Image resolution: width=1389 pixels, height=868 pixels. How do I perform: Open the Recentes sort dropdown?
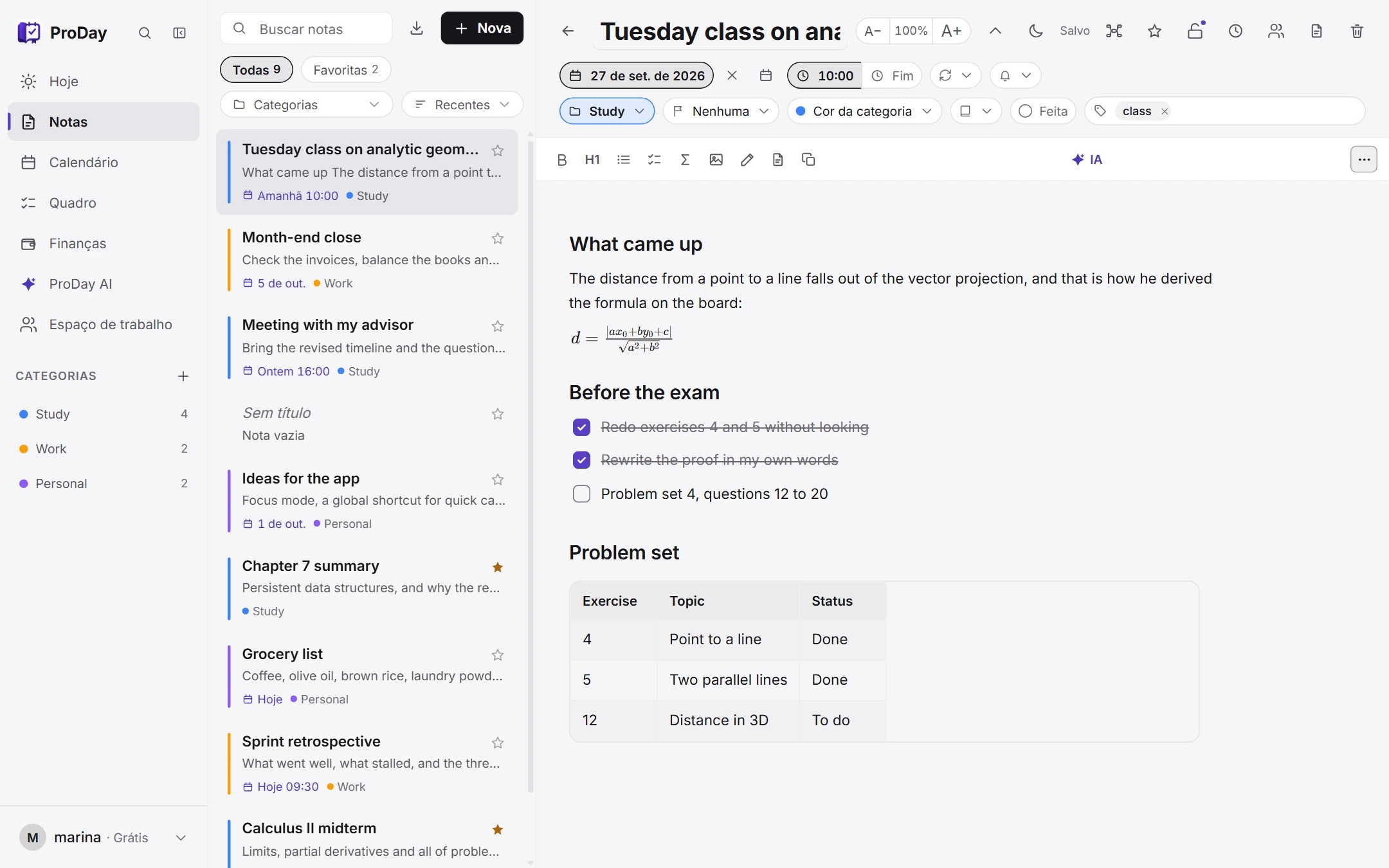462,104
